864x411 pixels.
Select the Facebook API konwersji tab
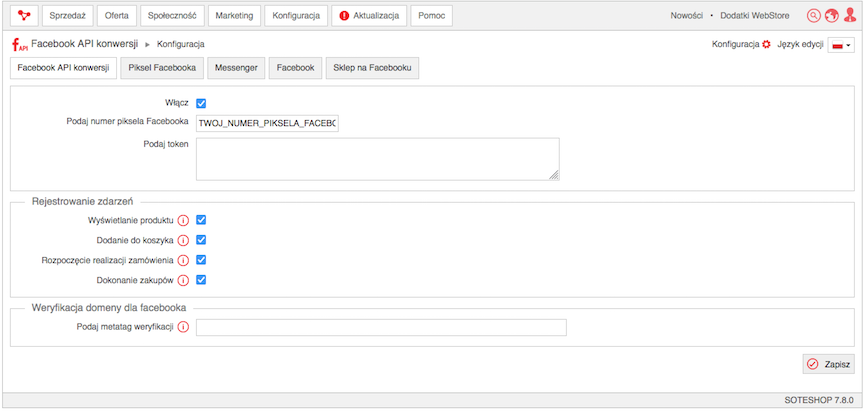(x=63, y=68)
